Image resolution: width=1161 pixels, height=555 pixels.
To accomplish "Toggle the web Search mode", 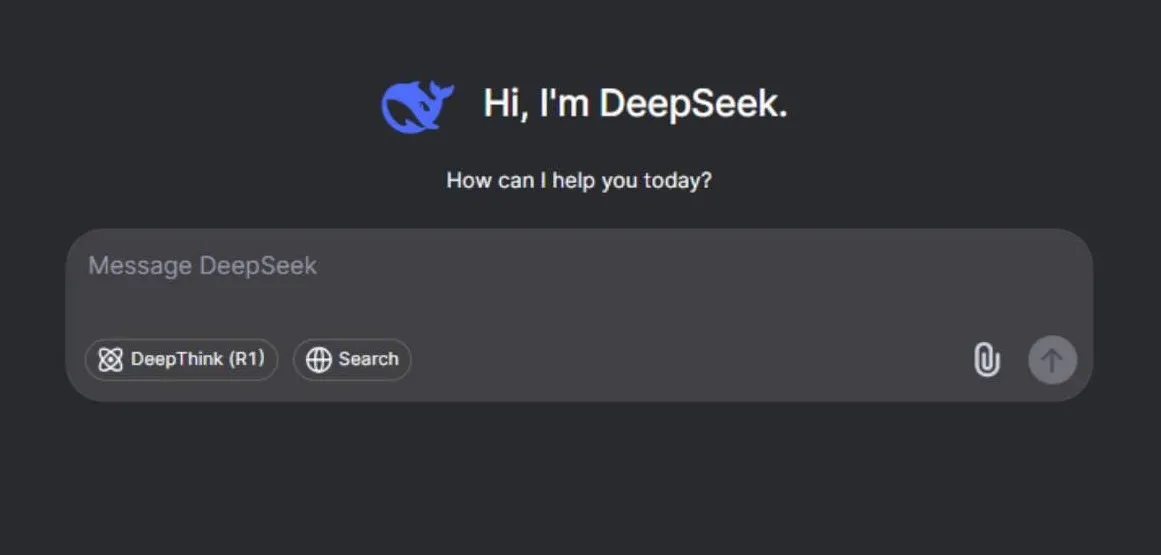I will (x=352, y=360).
